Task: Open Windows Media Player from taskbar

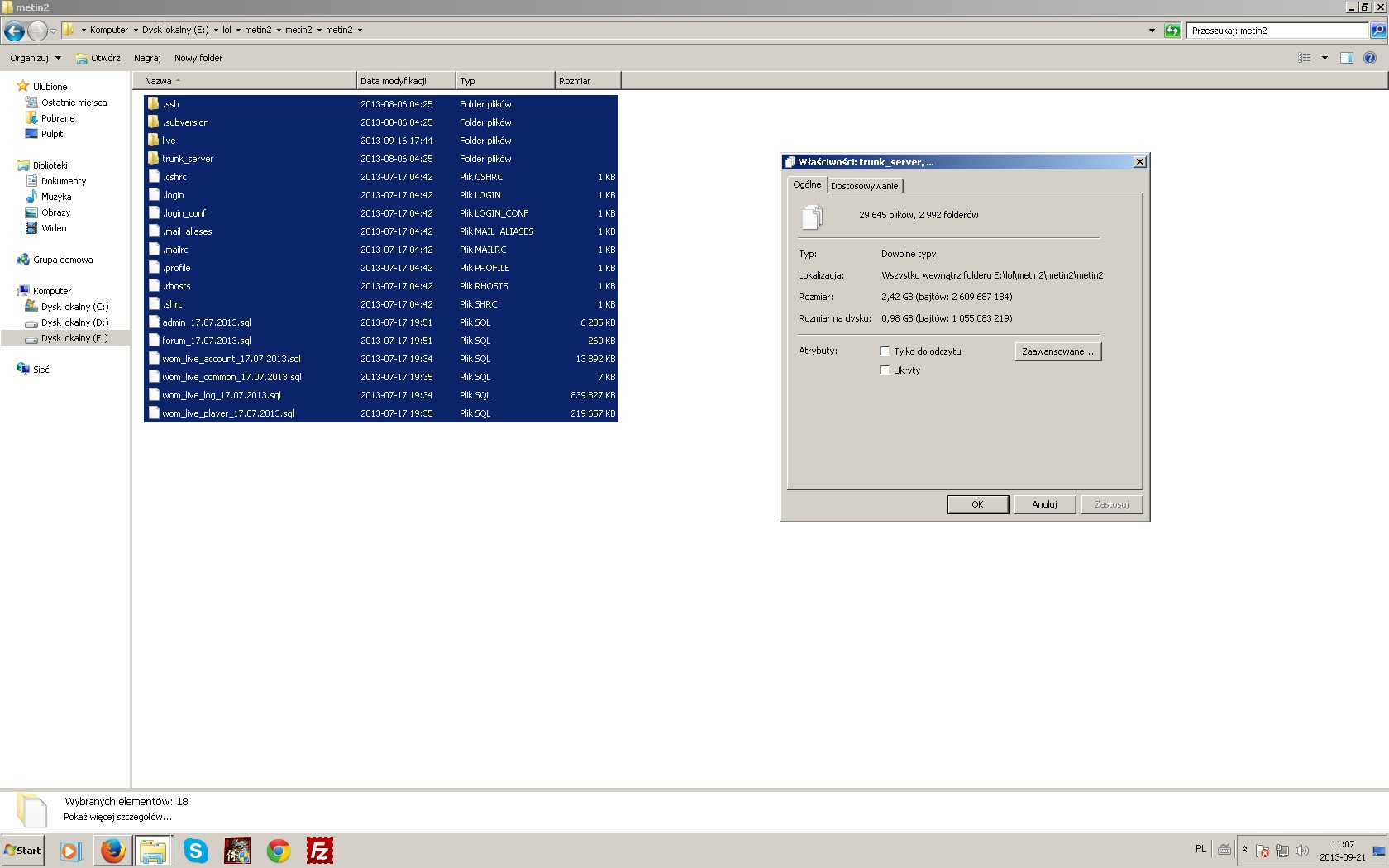Action: (x=70, y=851)
